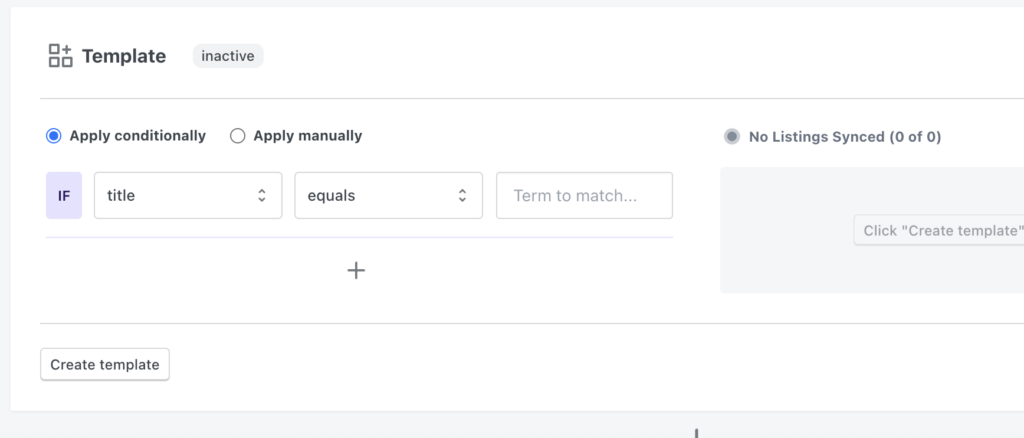Add another condition with the plus icon
This screenshot has height=438, width=1024.
point(356,270)
